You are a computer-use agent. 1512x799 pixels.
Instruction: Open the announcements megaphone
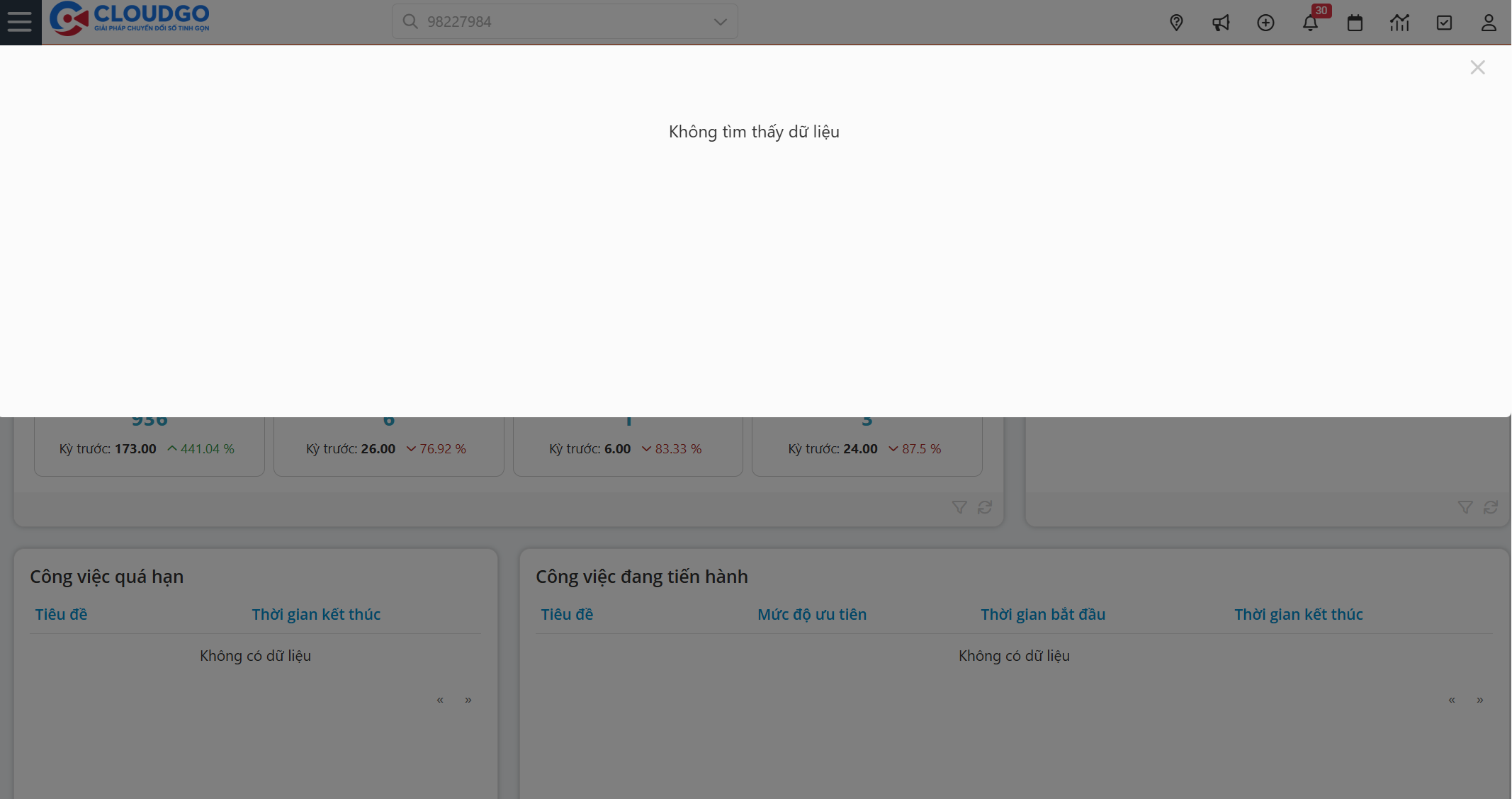[x=1221, y=22]
